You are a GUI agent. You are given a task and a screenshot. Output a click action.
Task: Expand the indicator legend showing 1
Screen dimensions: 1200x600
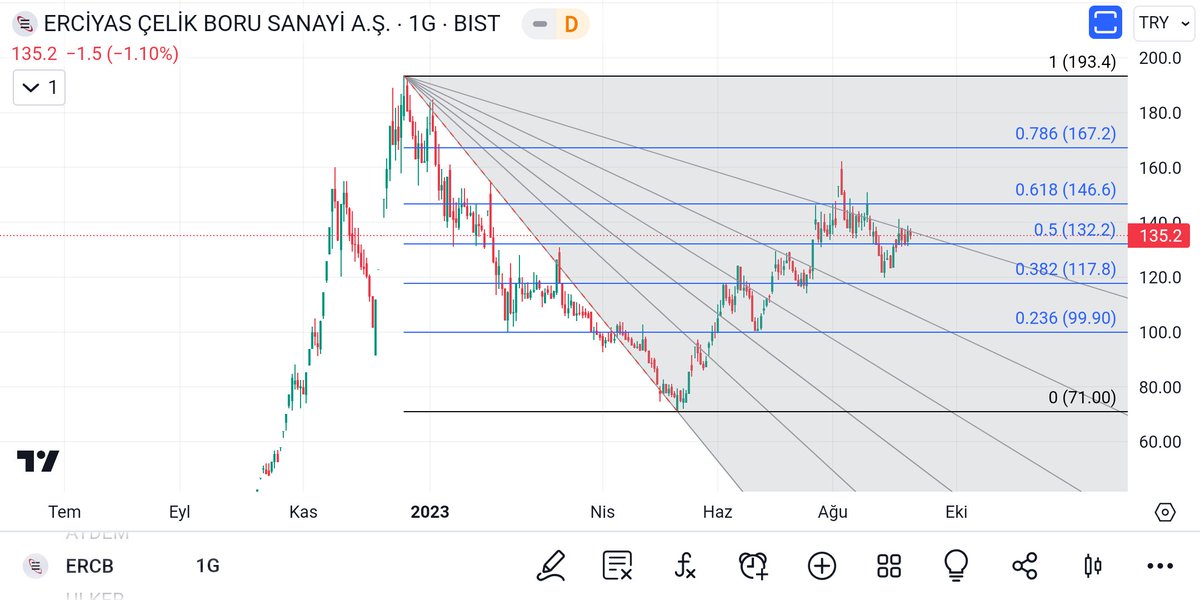click(39, 88)
